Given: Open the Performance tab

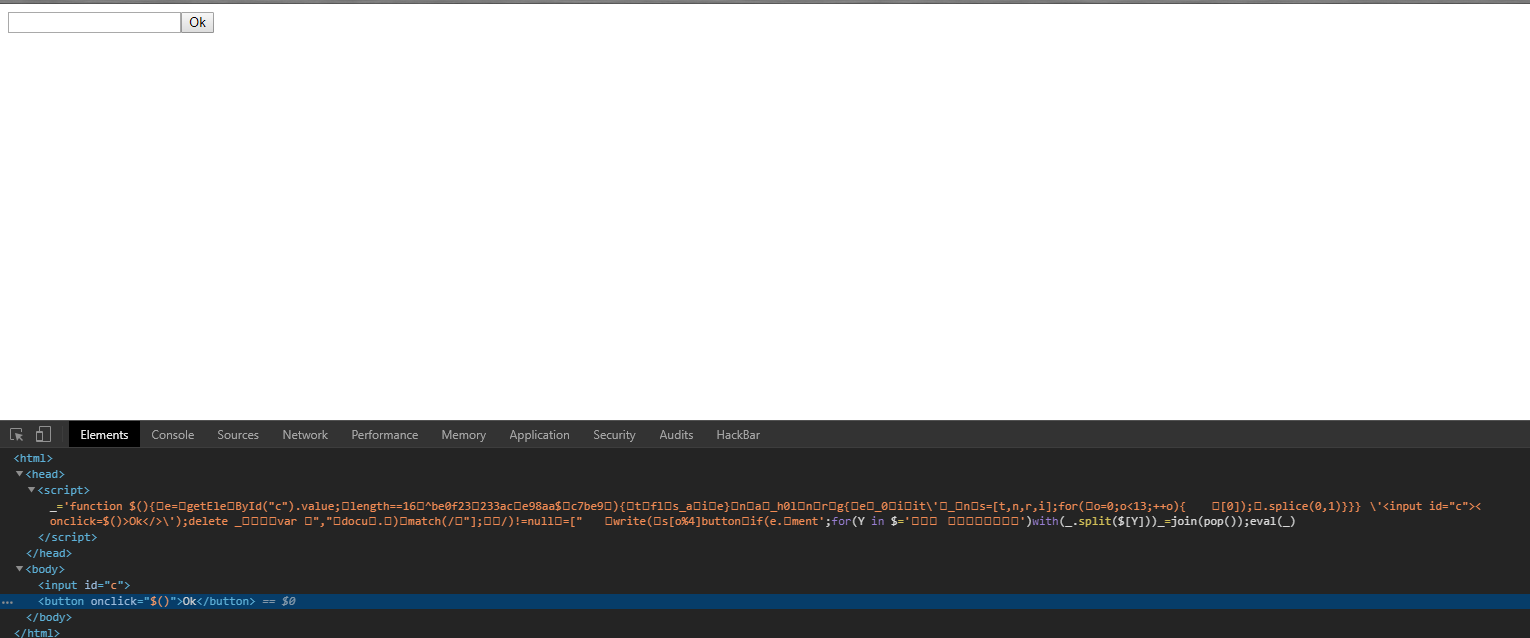Looking at the screenshot, I should [x=384, y=434].
